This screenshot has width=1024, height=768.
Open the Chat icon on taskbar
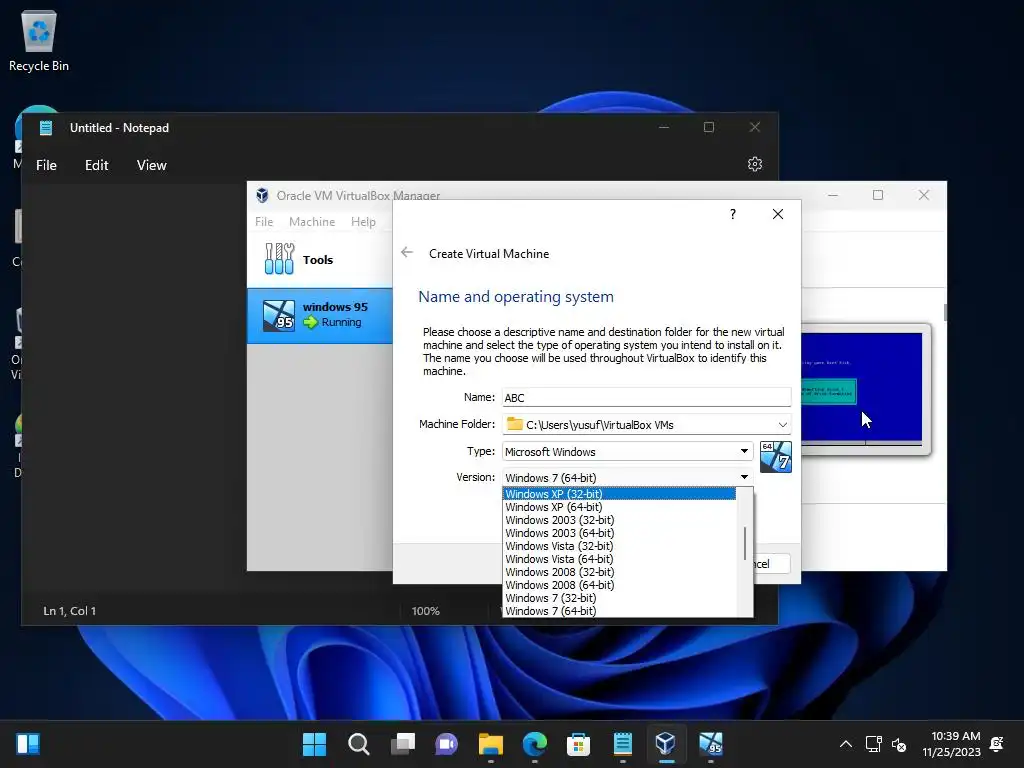447,744
